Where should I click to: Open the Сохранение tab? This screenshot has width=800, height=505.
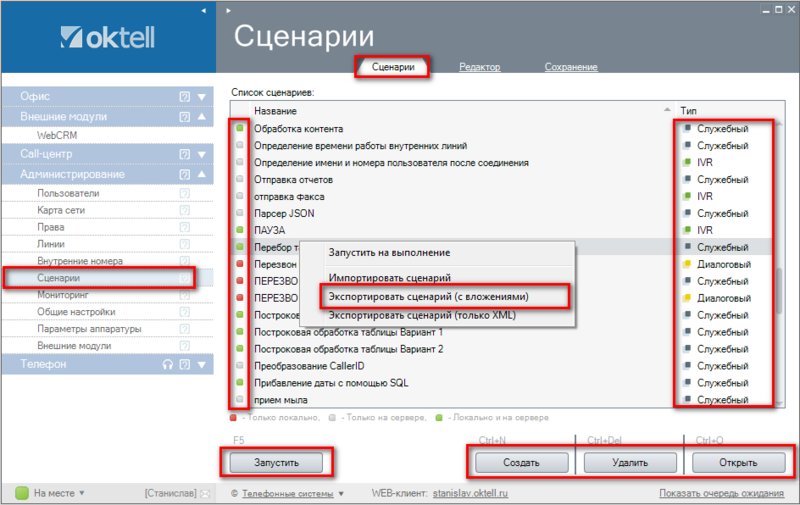point(571,67)
